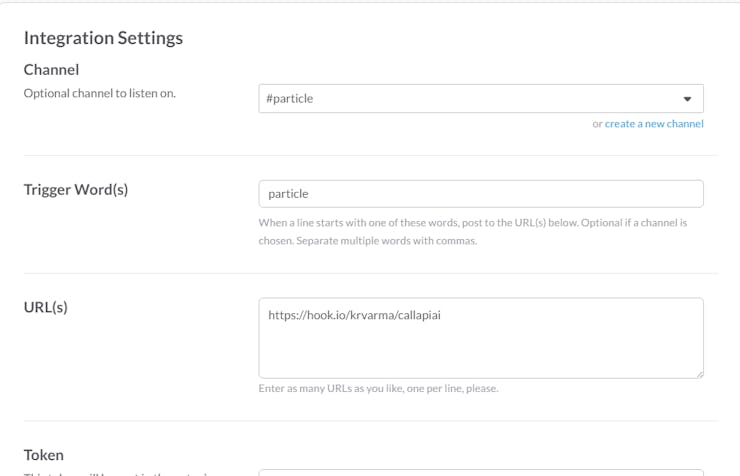
Task: Click the Trigger Word(s) label
Action: [x=76, y=190]
